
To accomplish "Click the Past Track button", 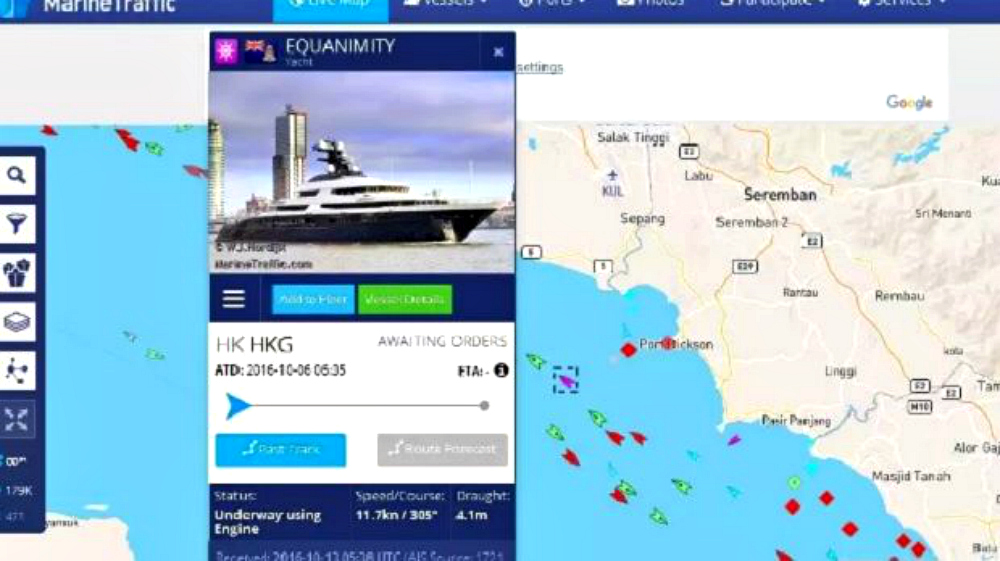I will click(281, 450).
